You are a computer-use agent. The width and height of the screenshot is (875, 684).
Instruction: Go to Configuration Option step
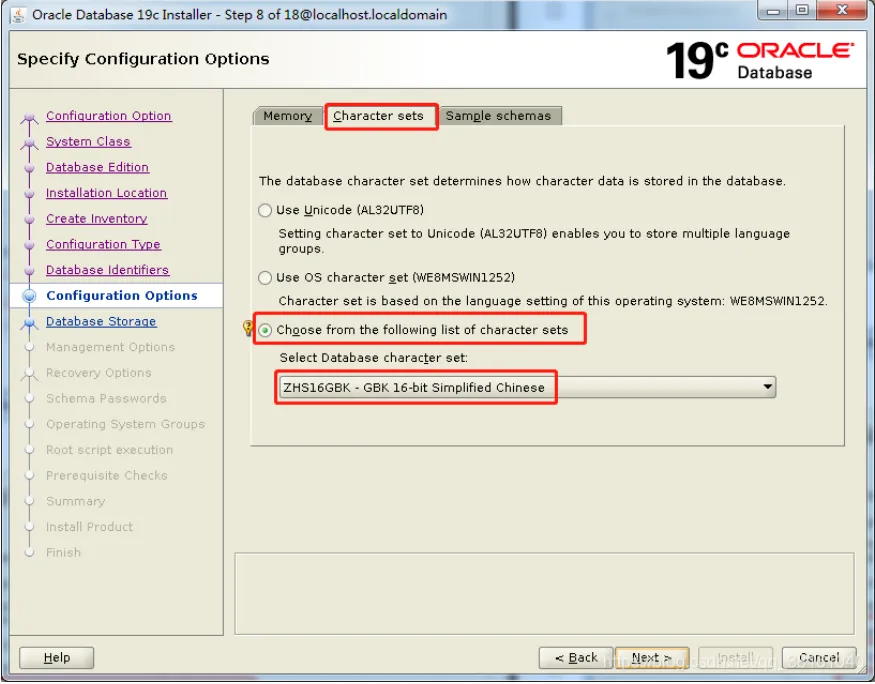point(109,116)
